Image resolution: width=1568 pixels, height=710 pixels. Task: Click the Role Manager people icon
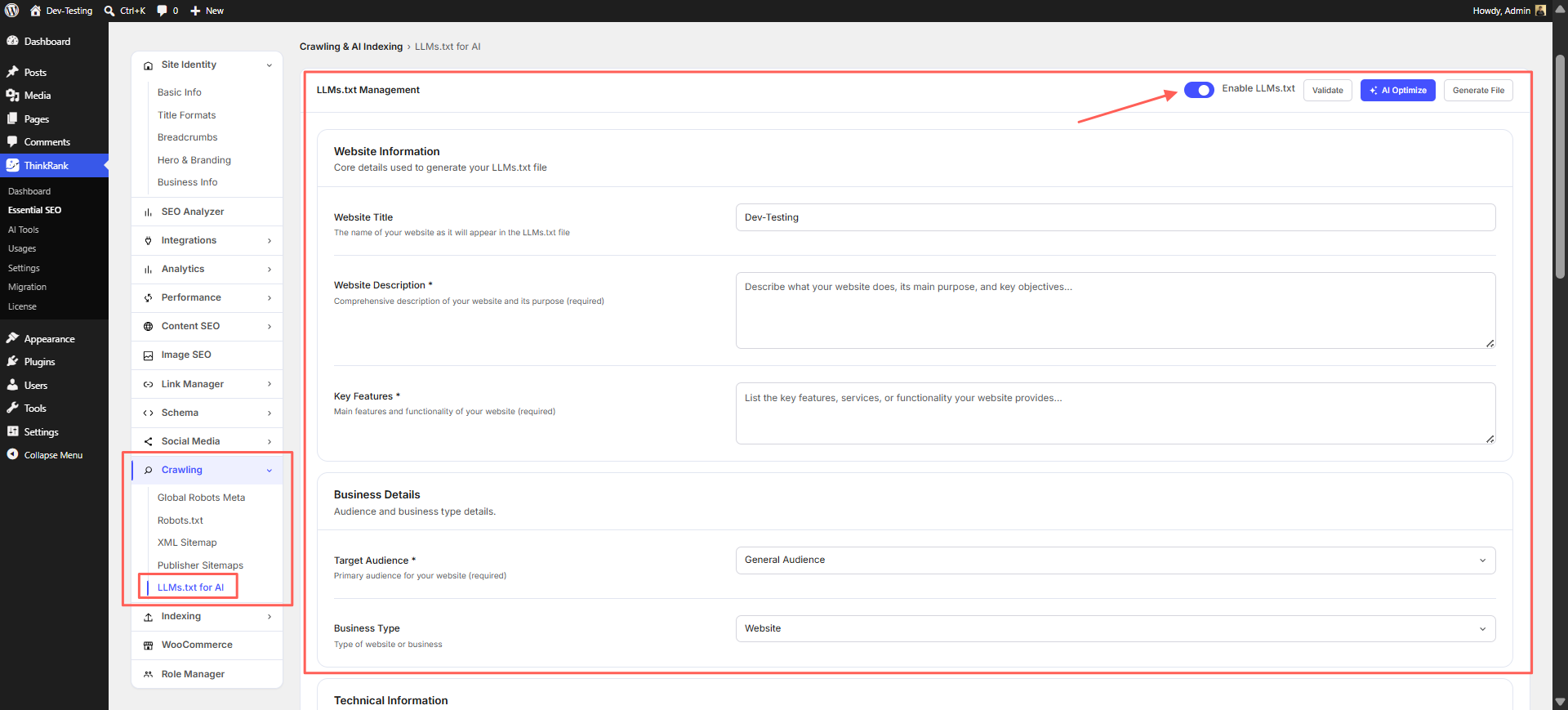click(148, 674)
